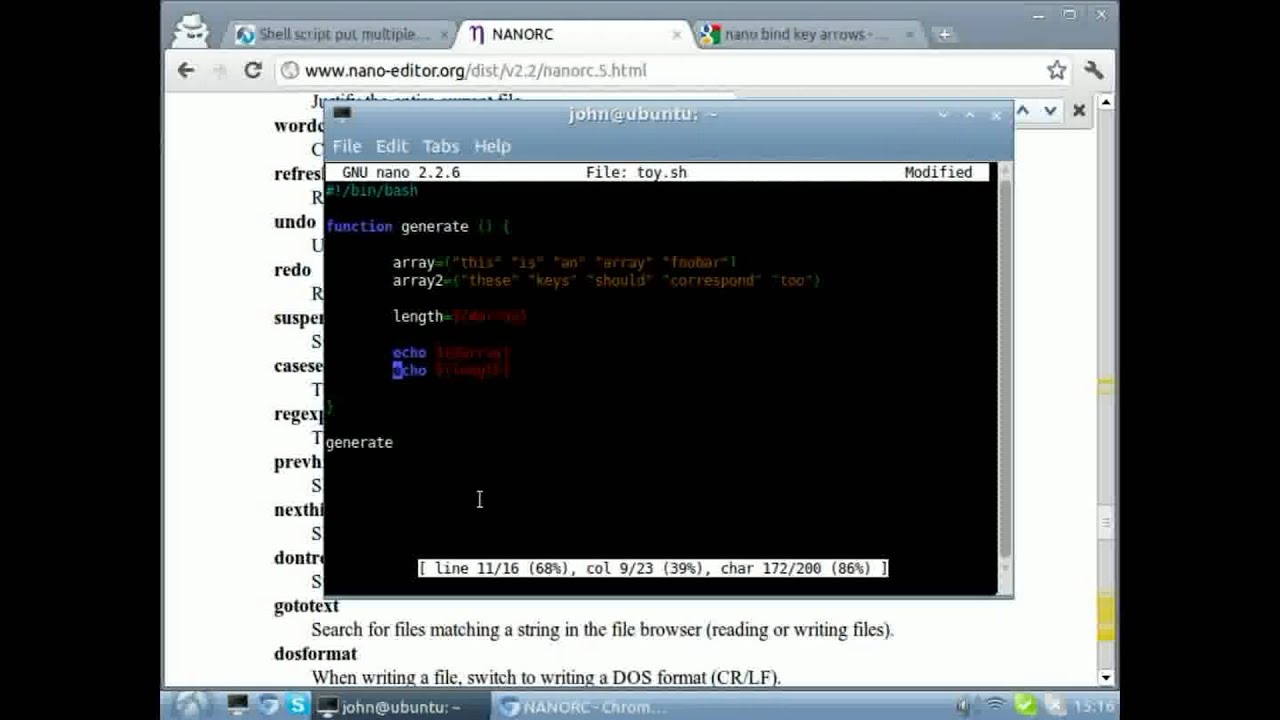Screen dimensions: 1280x720
Task: Switch to NANORC Chrome taskbar button
Action: (x=585, y=707)
